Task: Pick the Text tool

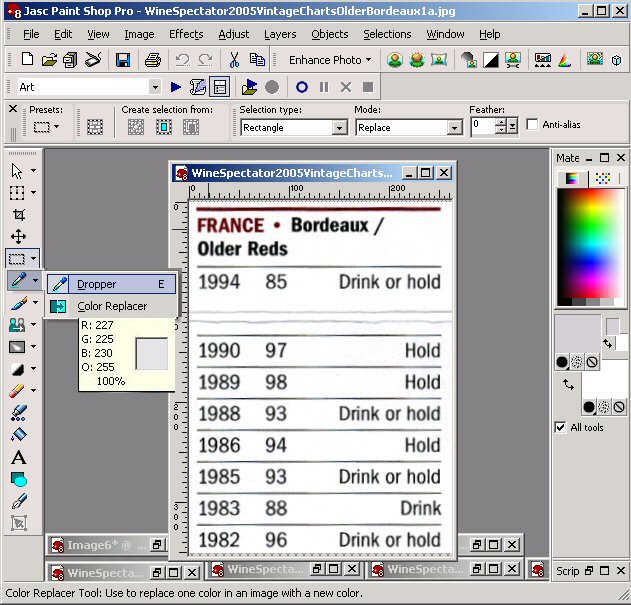Action: click(18, 457)
